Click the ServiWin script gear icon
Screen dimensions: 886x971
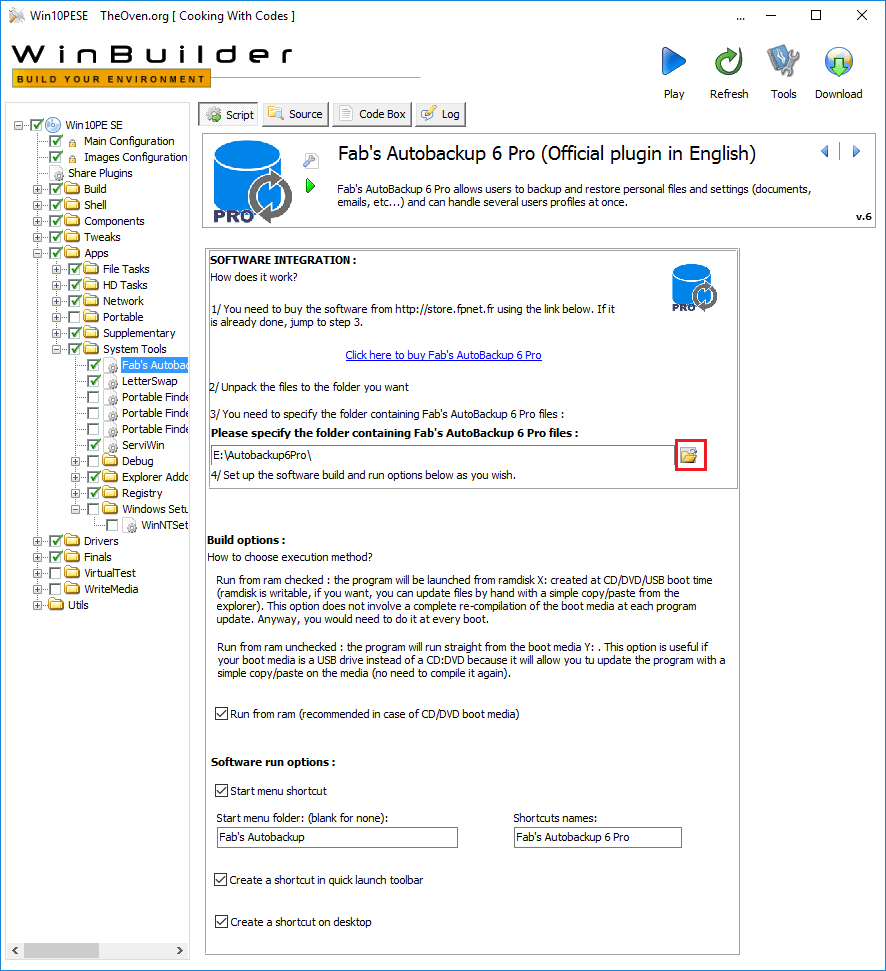(112, 445)
